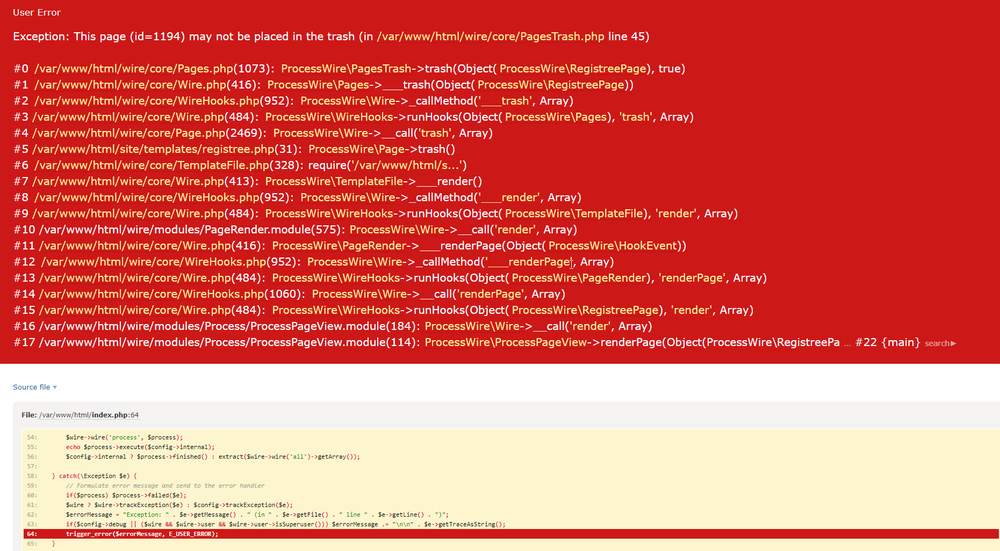Select stack frame #1 Wire.php(416)
1000x551 pixels.
(141, 84)
